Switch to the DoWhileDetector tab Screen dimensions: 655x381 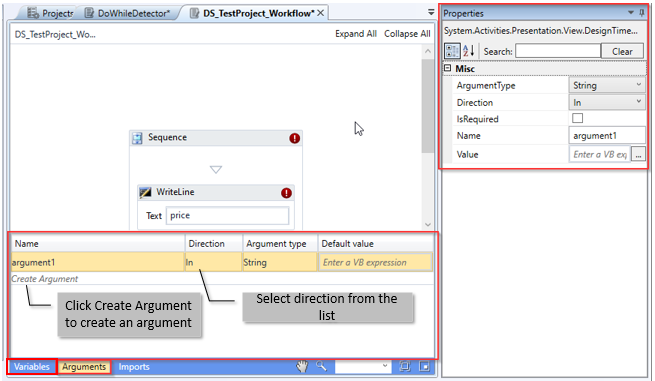127,13
